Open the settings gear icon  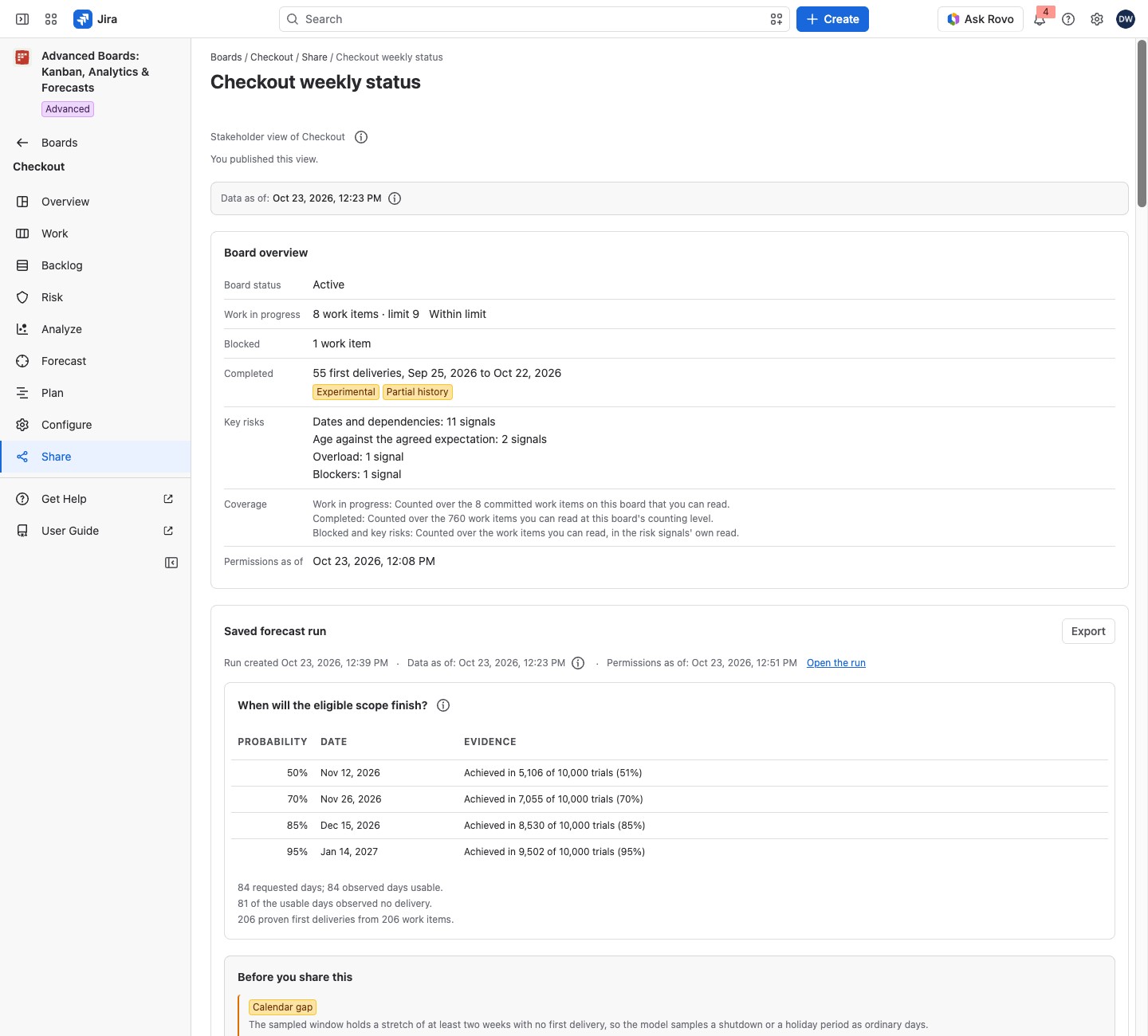1097,19
